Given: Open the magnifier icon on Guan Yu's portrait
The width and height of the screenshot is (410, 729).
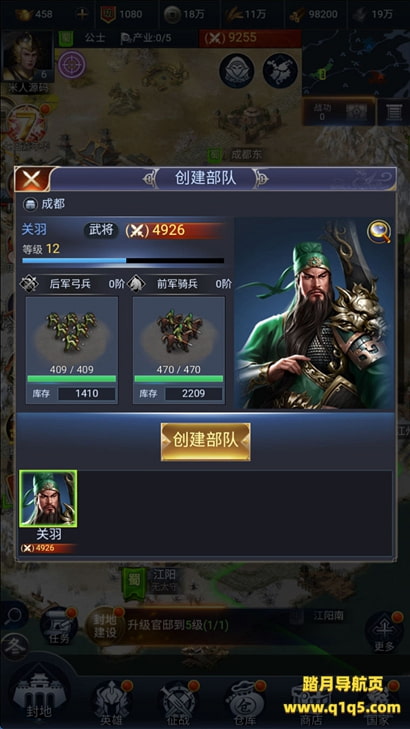Looking at the screenshot, I should pyautogui.click(x=379, y=232).
